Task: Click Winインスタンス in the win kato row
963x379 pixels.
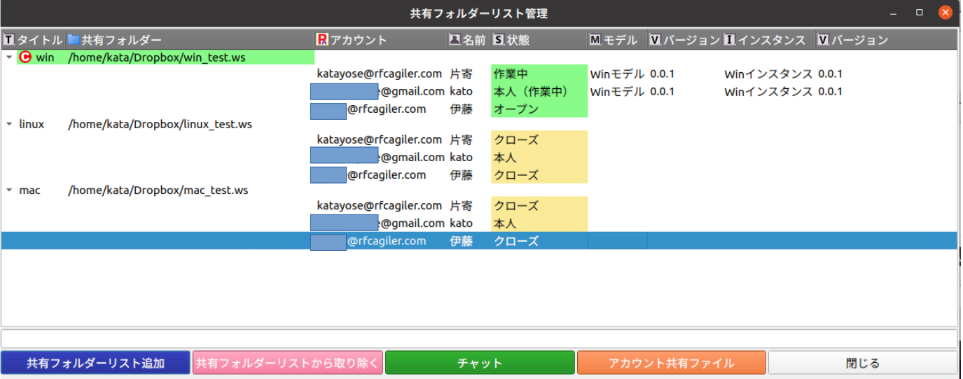Action: (769, 92)
